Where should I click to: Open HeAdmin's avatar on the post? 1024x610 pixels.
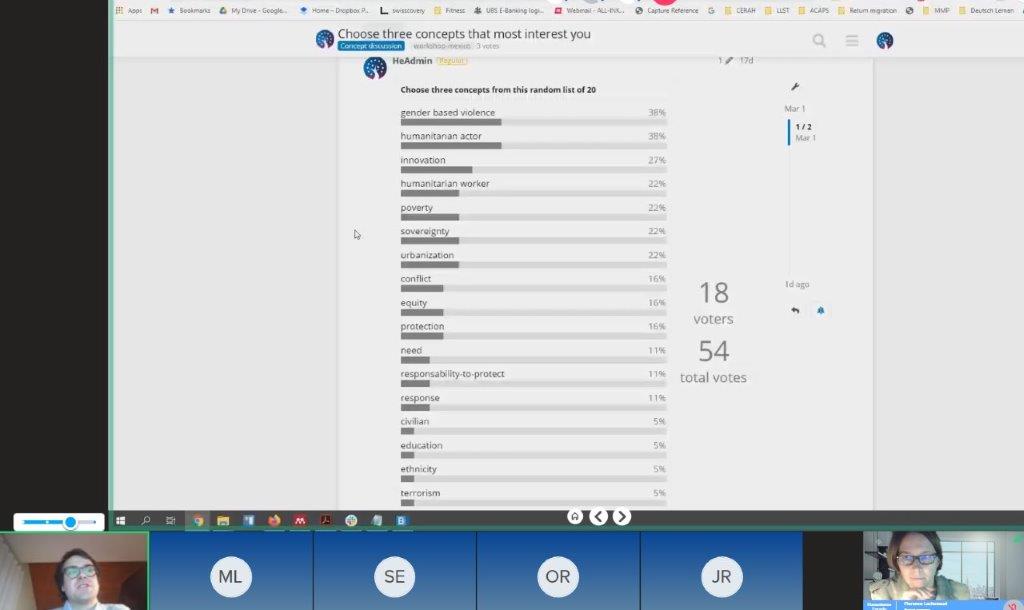[375, 68]
